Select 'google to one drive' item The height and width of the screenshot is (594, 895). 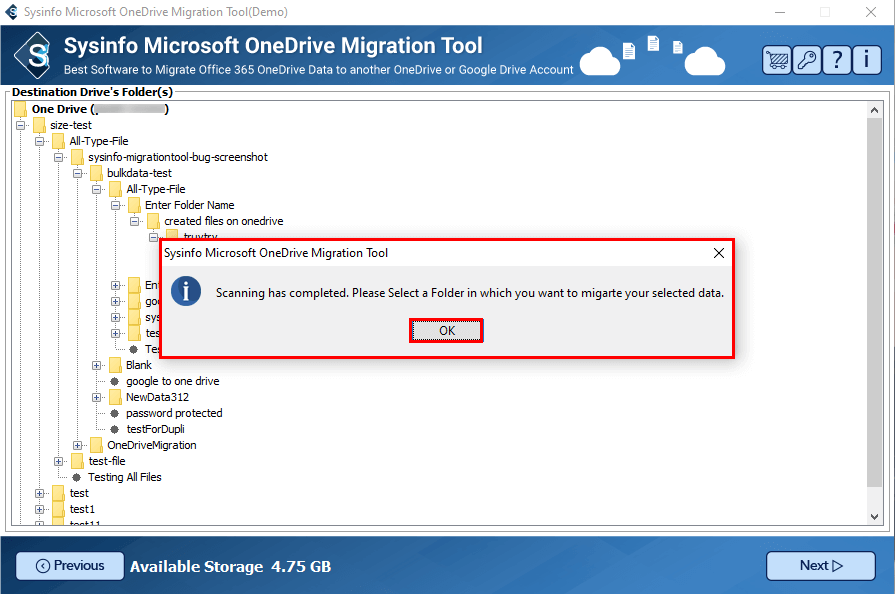tap(172, 381)
